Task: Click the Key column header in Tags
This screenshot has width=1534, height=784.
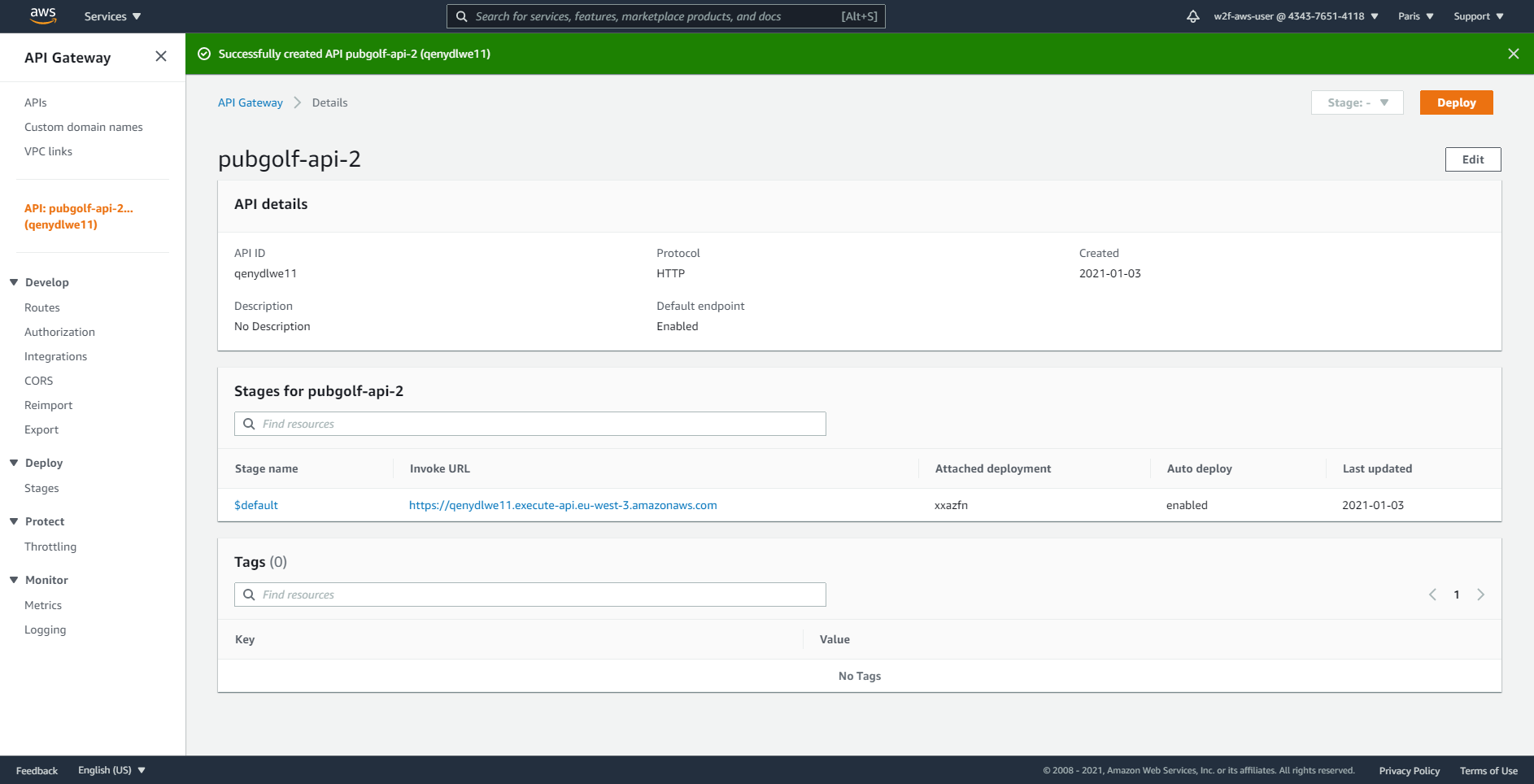Action: pyautogui.click(x=245, y=639)
